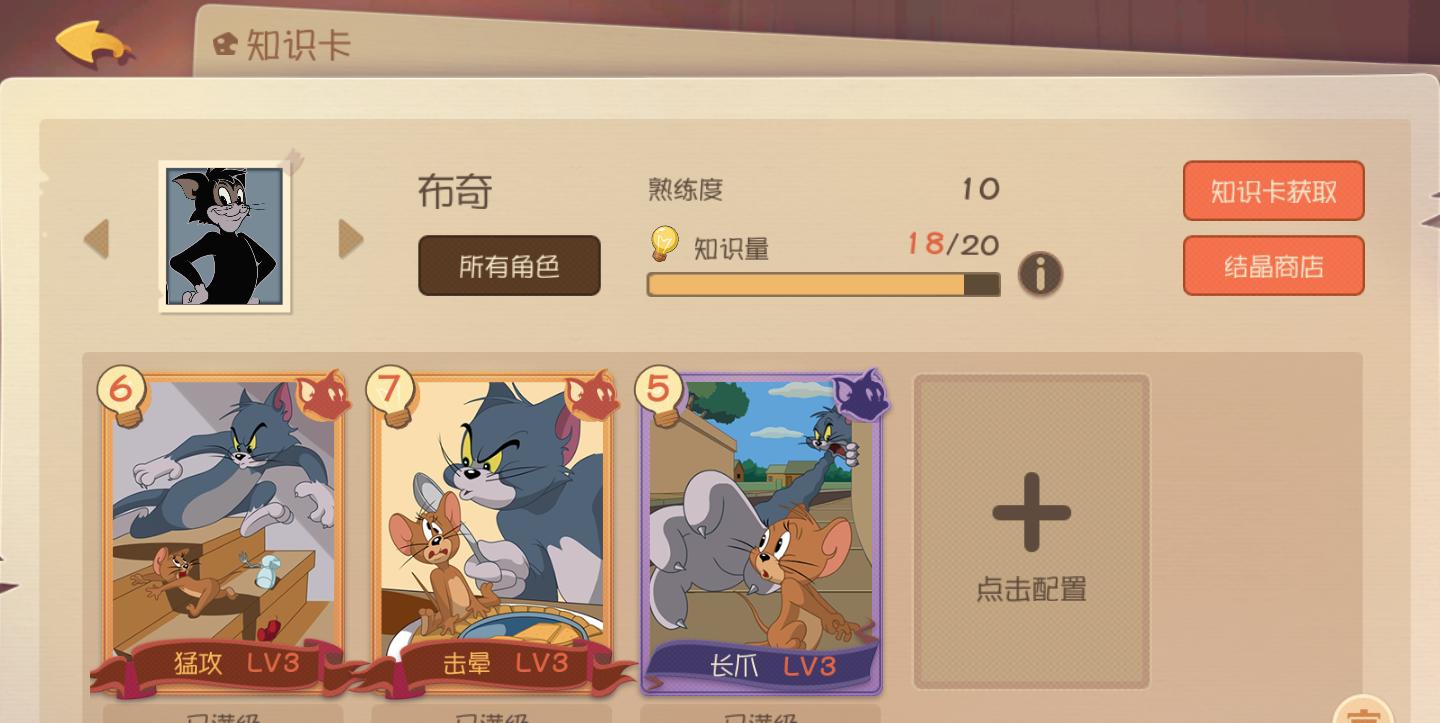Go back with the yellow arrow
1440x723 pixels.
94,43
